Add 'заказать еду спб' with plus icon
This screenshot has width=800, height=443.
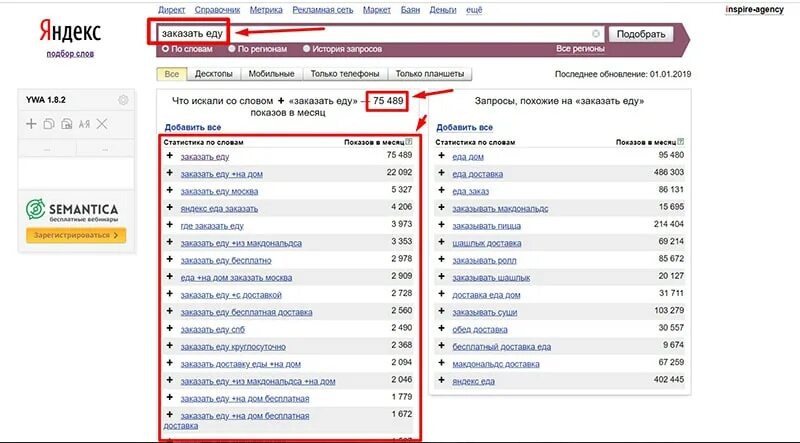point(170,329)
